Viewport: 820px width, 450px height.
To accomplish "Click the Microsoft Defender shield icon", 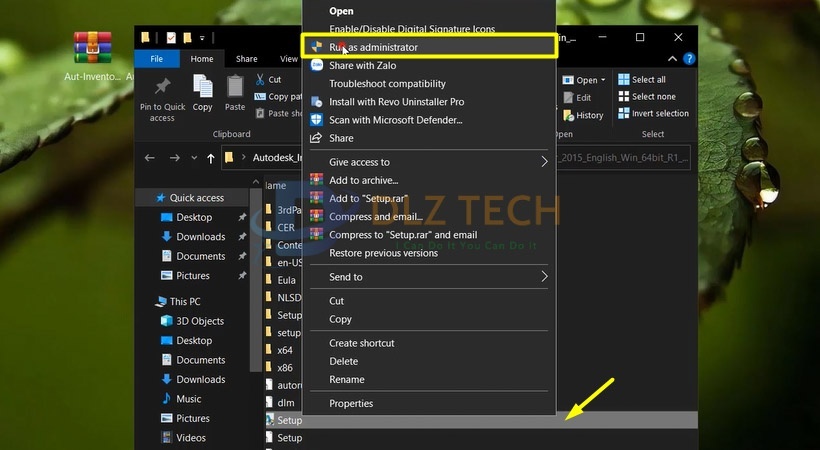I will pos(316,120).
